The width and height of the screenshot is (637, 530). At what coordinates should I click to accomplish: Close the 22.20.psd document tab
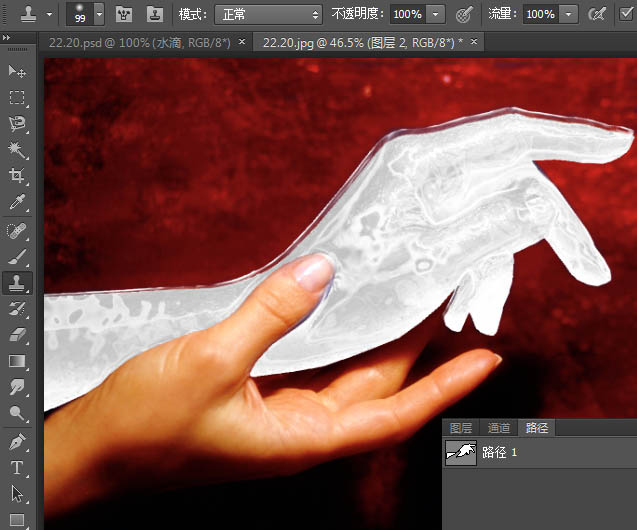tap(242, 41)
